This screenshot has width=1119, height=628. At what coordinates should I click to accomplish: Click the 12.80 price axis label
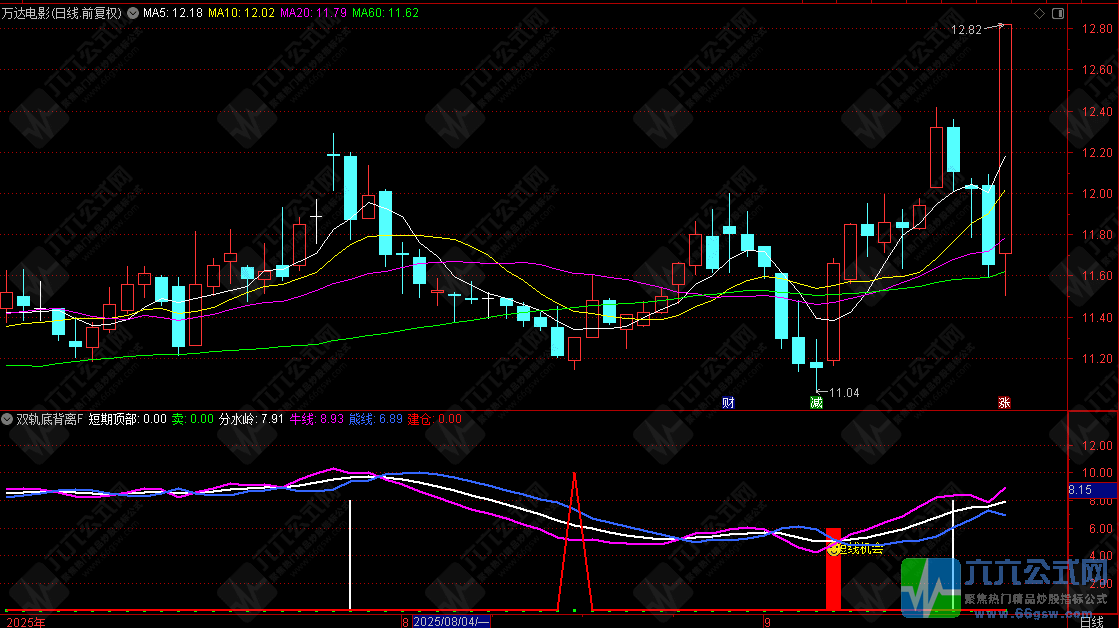pyautogui.click(x=1097, y=29)
